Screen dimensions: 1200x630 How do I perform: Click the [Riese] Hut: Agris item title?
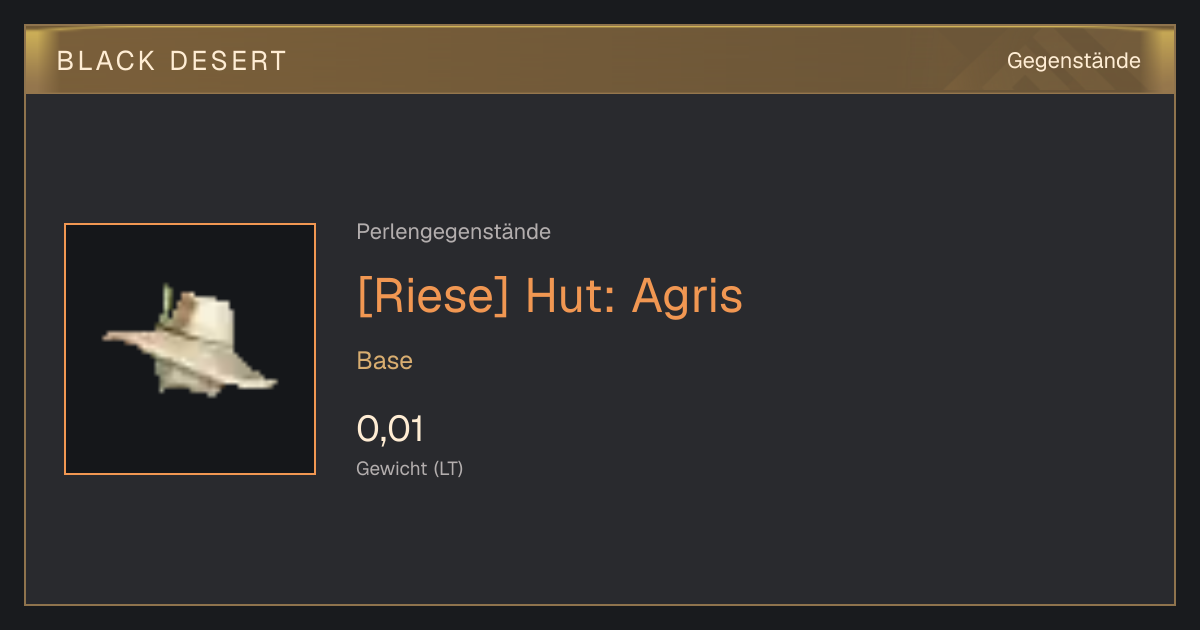pyautogui.click(x=550, y=296)
